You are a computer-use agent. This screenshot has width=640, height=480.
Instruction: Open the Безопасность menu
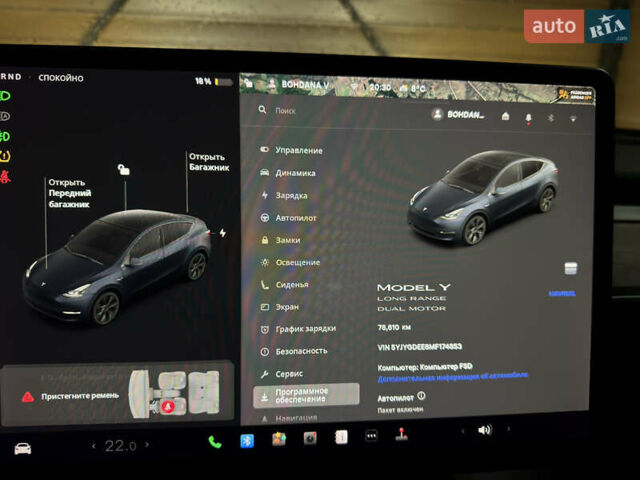tap(294, 351)
